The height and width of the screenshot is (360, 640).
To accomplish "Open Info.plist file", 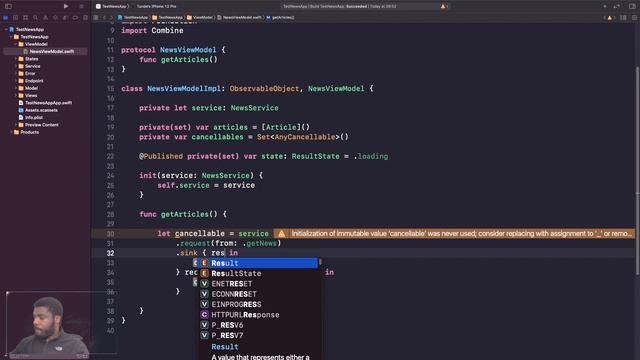I will 31,118.
